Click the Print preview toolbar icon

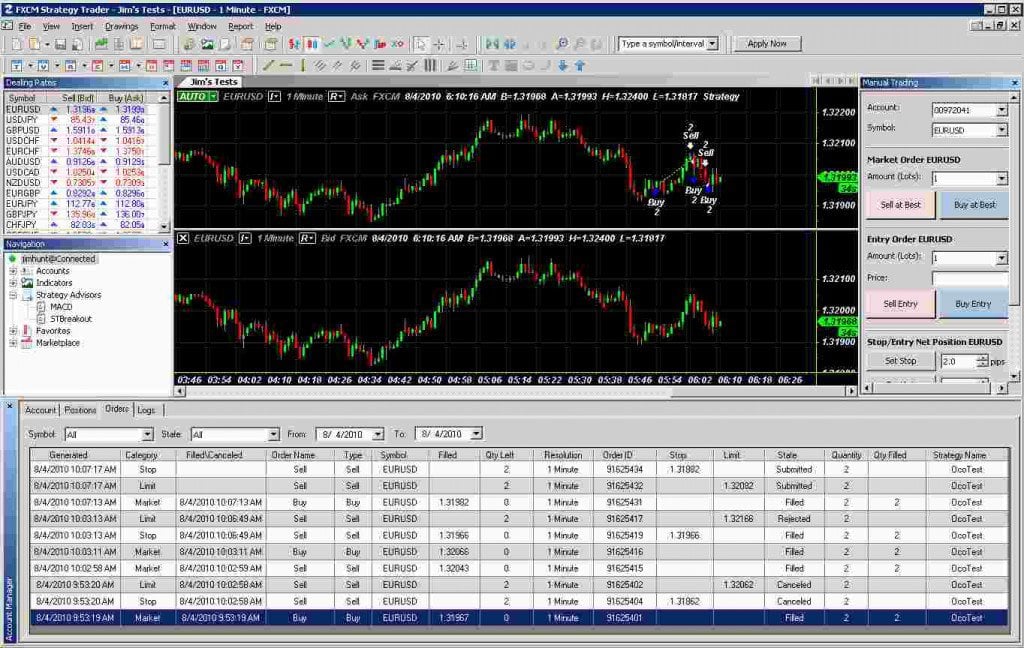point(77,44)
